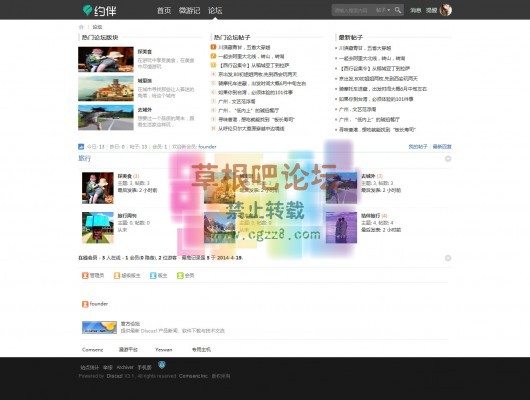Open purple couple forum thumbnail
The width and height of the screenshot is (530, 400).
pos(341,228)
